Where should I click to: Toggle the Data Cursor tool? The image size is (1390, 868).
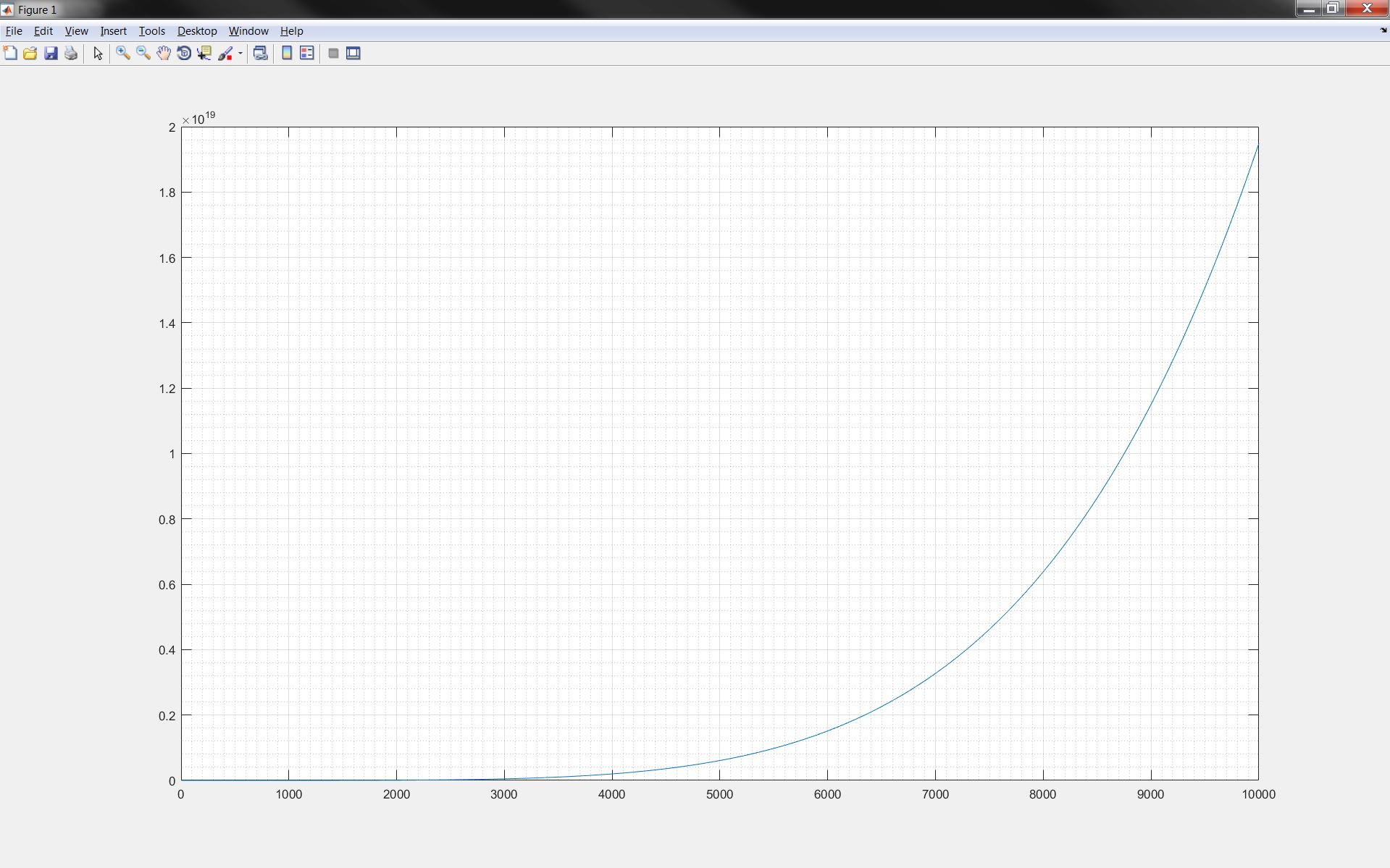pos(204,54)
